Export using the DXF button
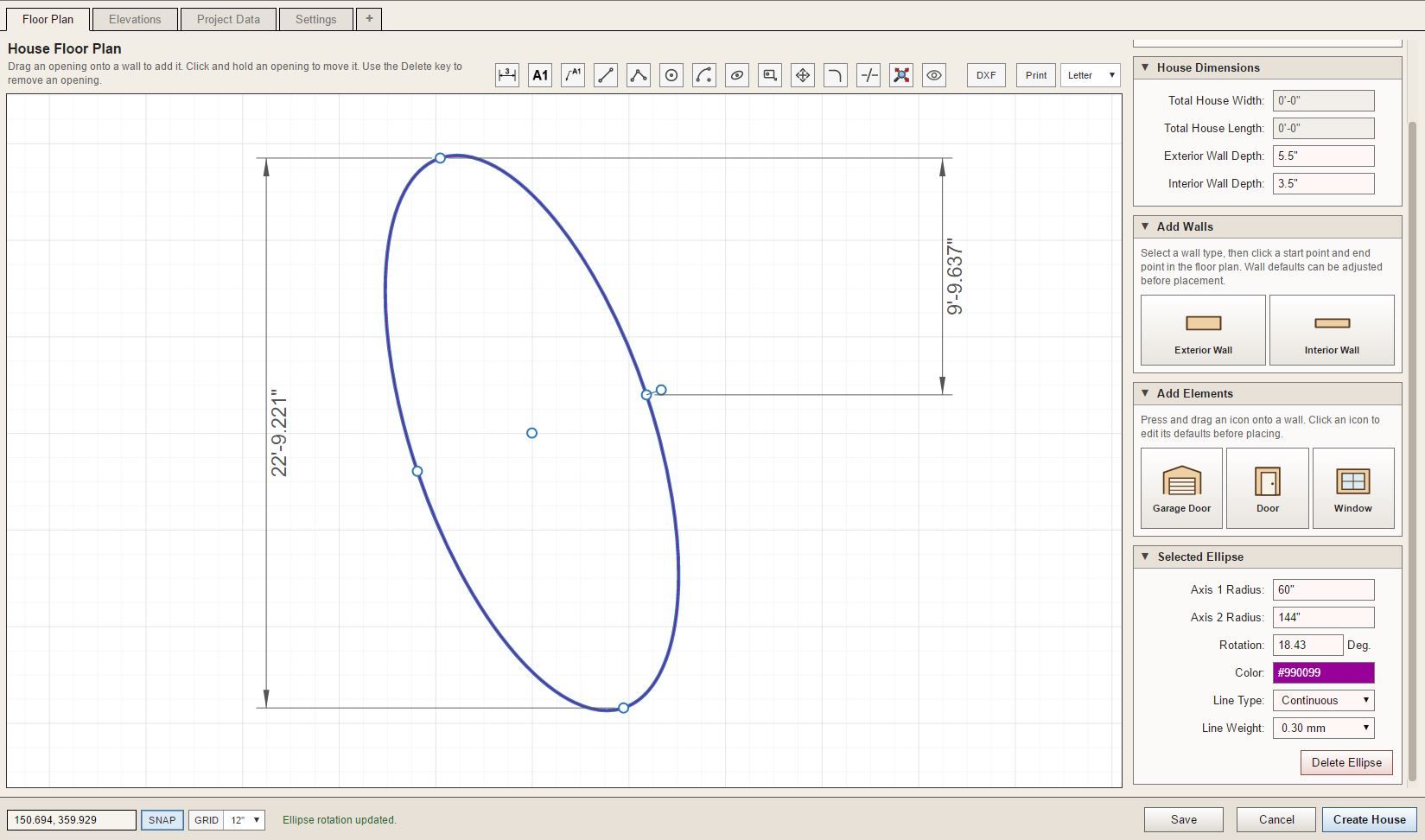Screen dimensions: 1425x840 [x=986, y=75]
